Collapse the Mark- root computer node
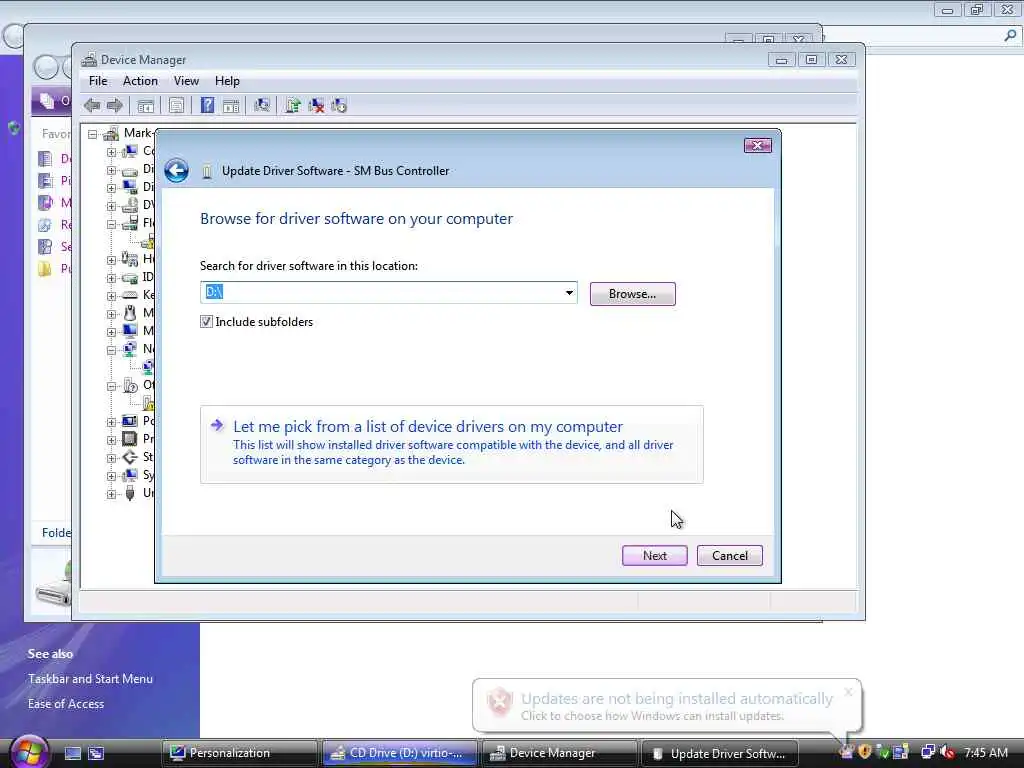 pos(93,134)
